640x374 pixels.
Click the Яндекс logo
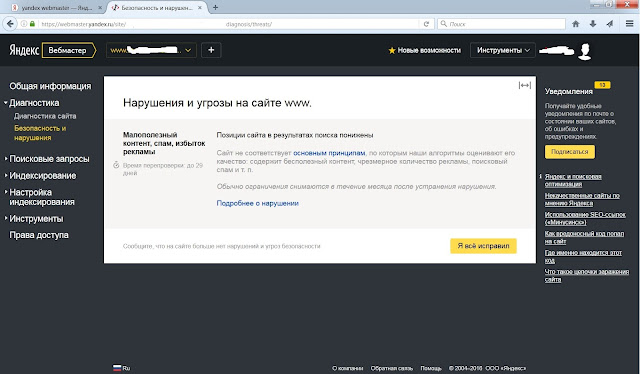(x=24, y=50)
